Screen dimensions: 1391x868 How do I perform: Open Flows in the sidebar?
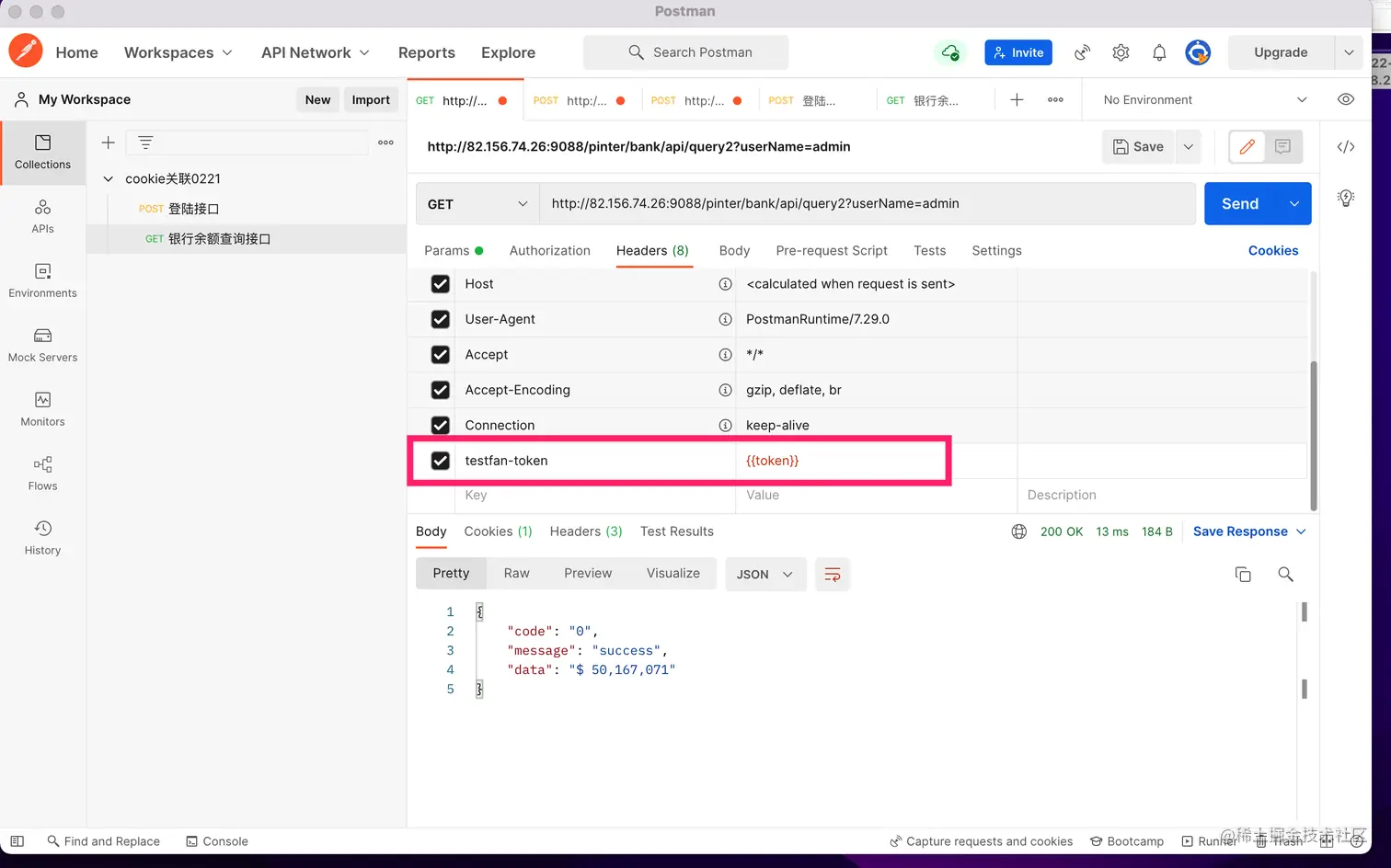point(43,474)
